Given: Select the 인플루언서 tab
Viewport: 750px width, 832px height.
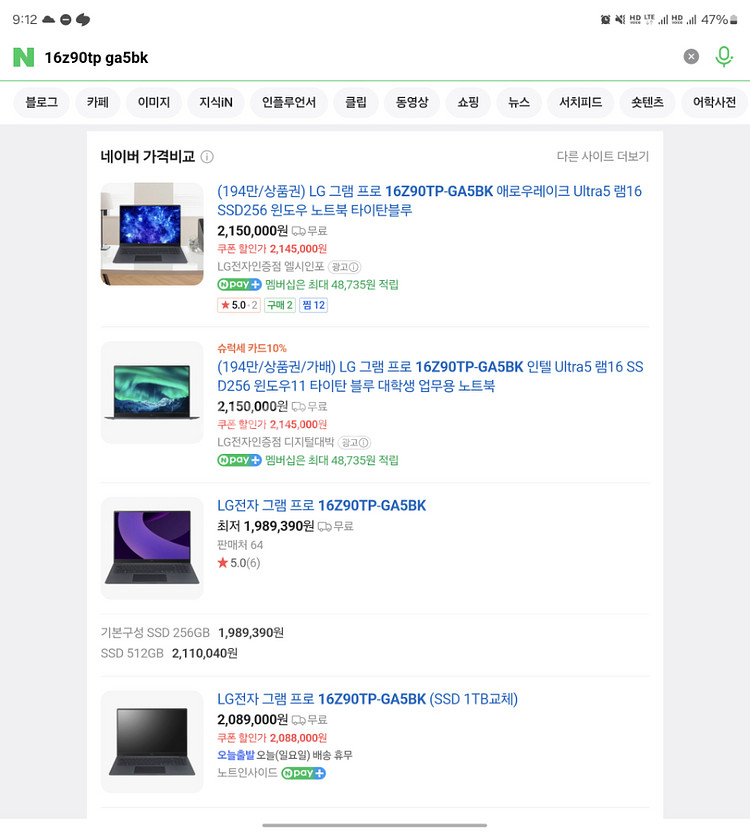Looking at the screenshot, I should (x=289, y=102).
